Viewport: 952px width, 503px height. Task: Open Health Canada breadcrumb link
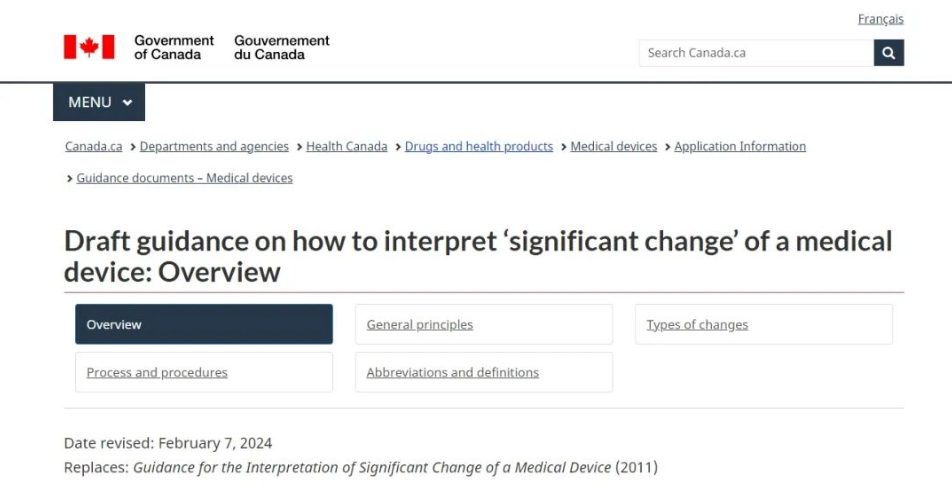tap(346, 146)
